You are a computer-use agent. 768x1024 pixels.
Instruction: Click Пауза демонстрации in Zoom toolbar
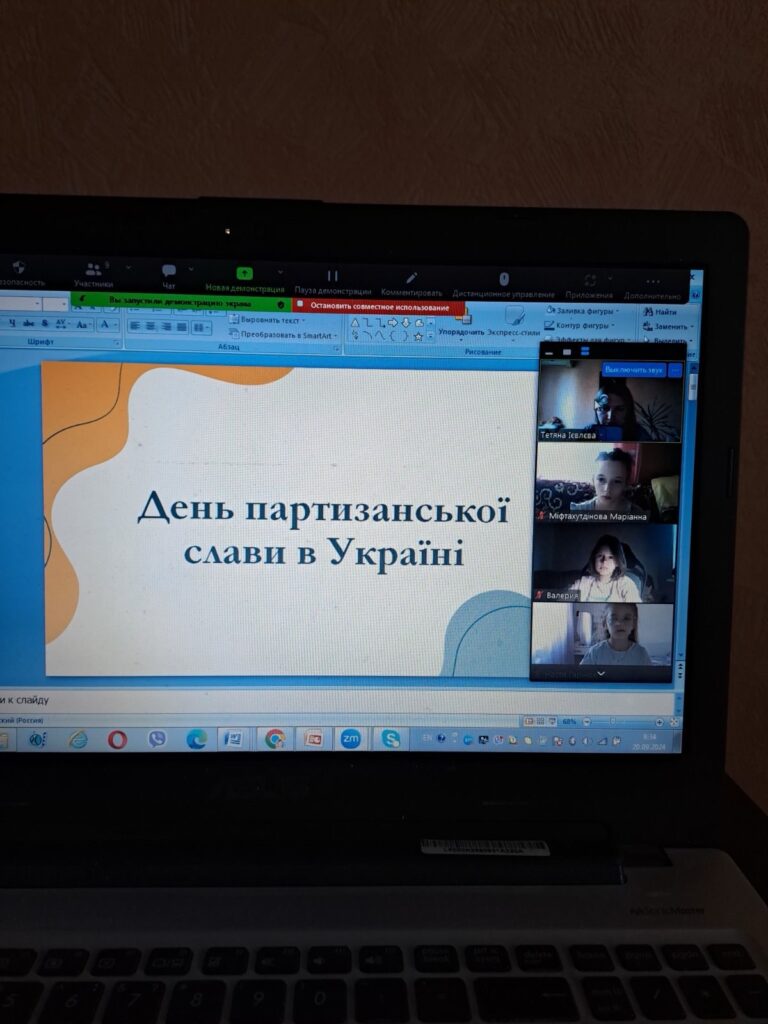[x=332, y=282]
